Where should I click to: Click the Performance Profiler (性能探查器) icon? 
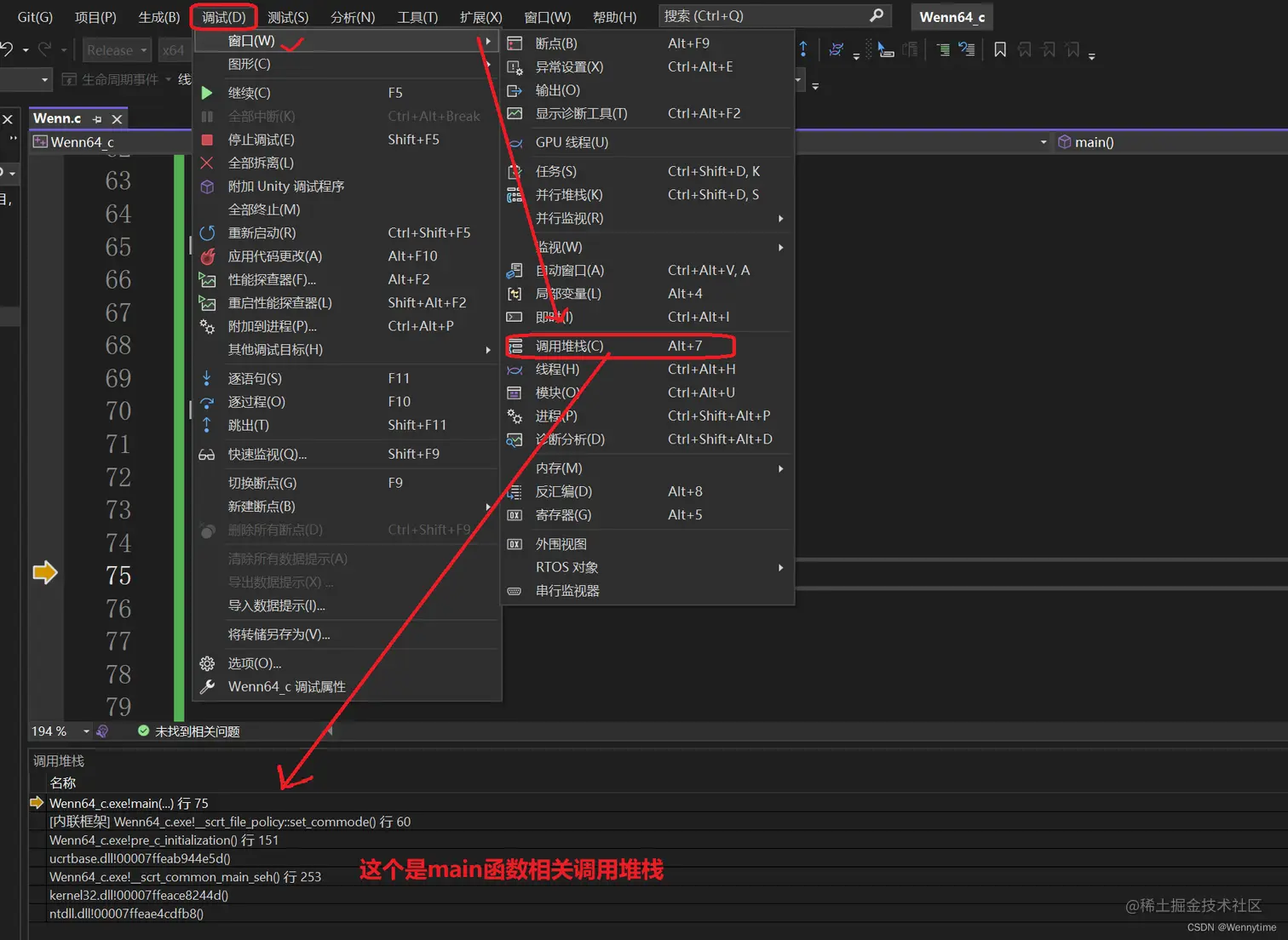point(207,279)
